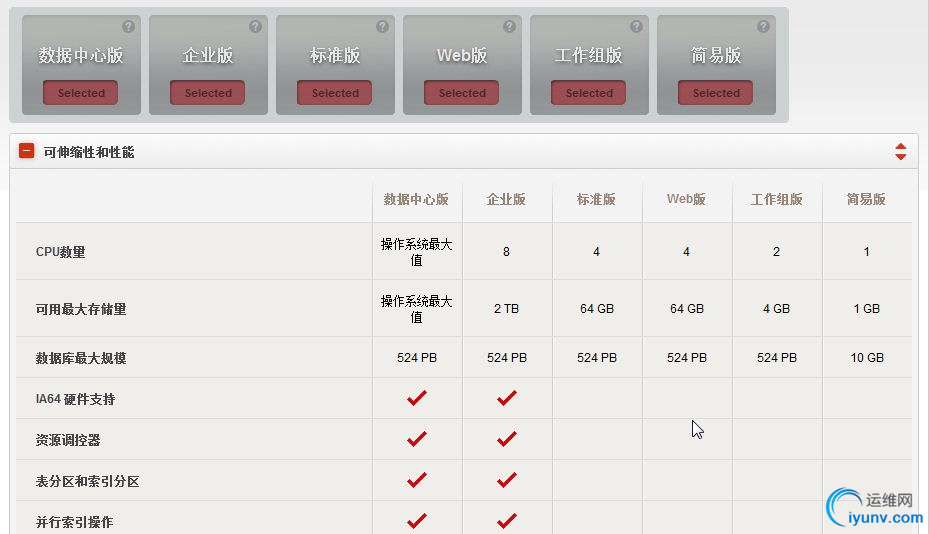Open help icon on Web版 card
929x534 pixels.
(509, 27)
